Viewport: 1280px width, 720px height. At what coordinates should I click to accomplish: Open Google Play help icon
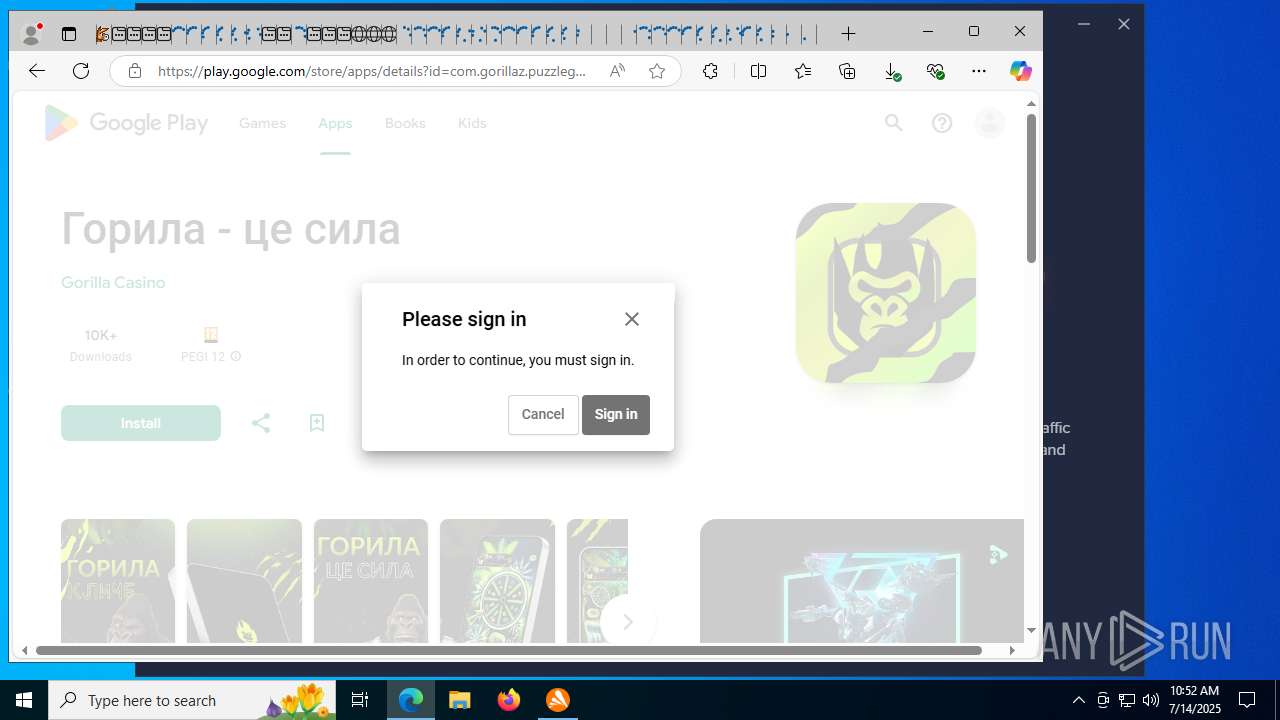pos(942,123)
